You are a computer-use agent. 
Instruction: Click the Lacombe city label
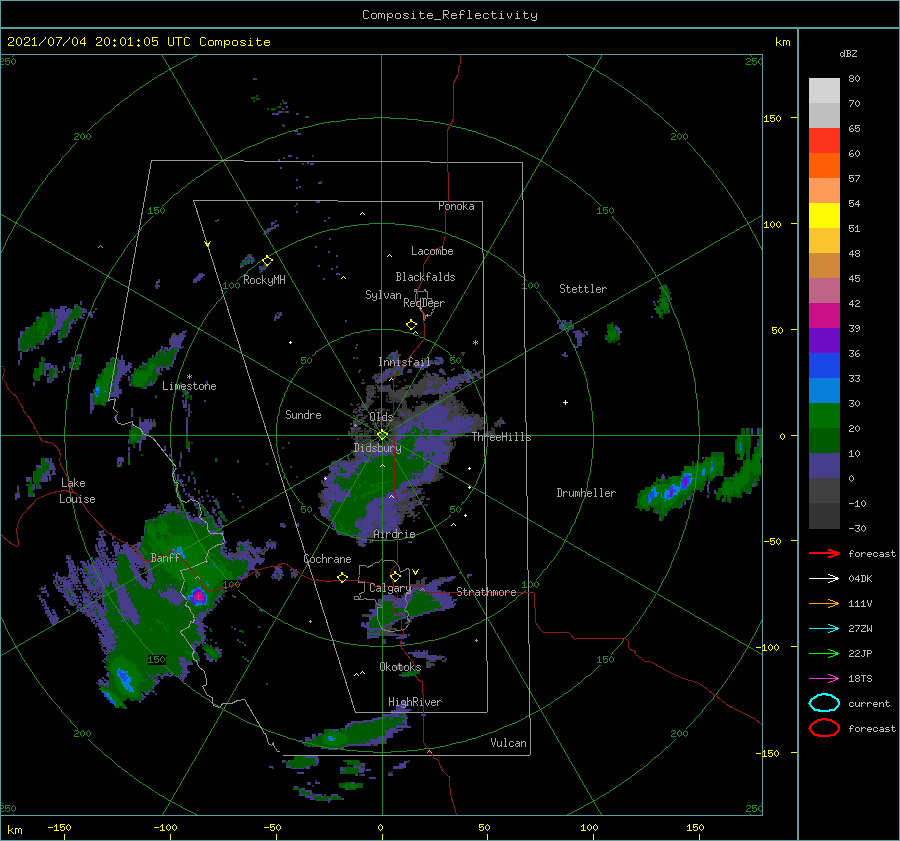pyautogui.click(x=432, y=251)
